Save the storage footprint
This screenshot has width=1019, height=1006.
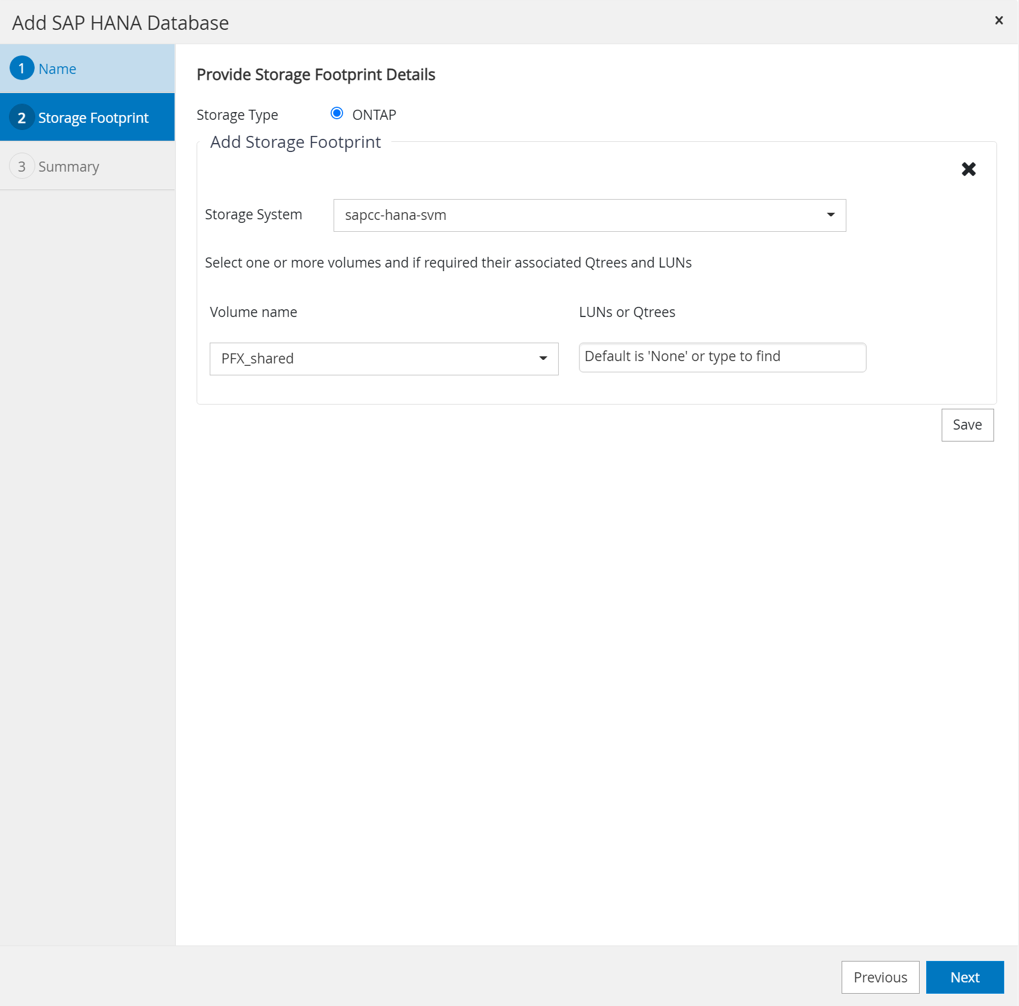coord(967,425)
